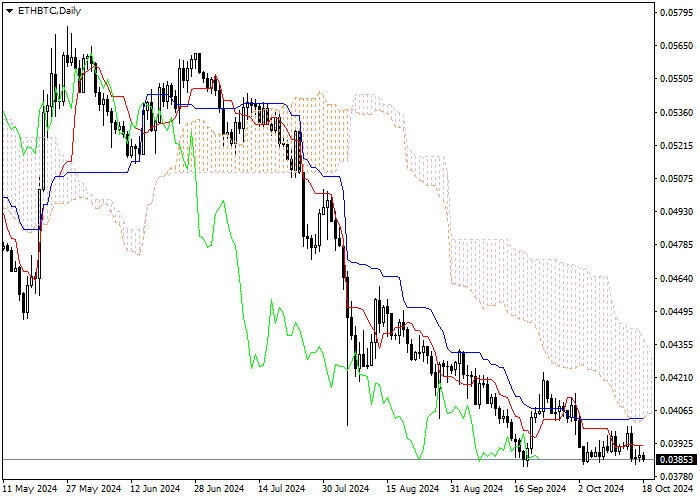
Task: Click the 0.05075 price axis label
Action: click(x=676, y=179)
